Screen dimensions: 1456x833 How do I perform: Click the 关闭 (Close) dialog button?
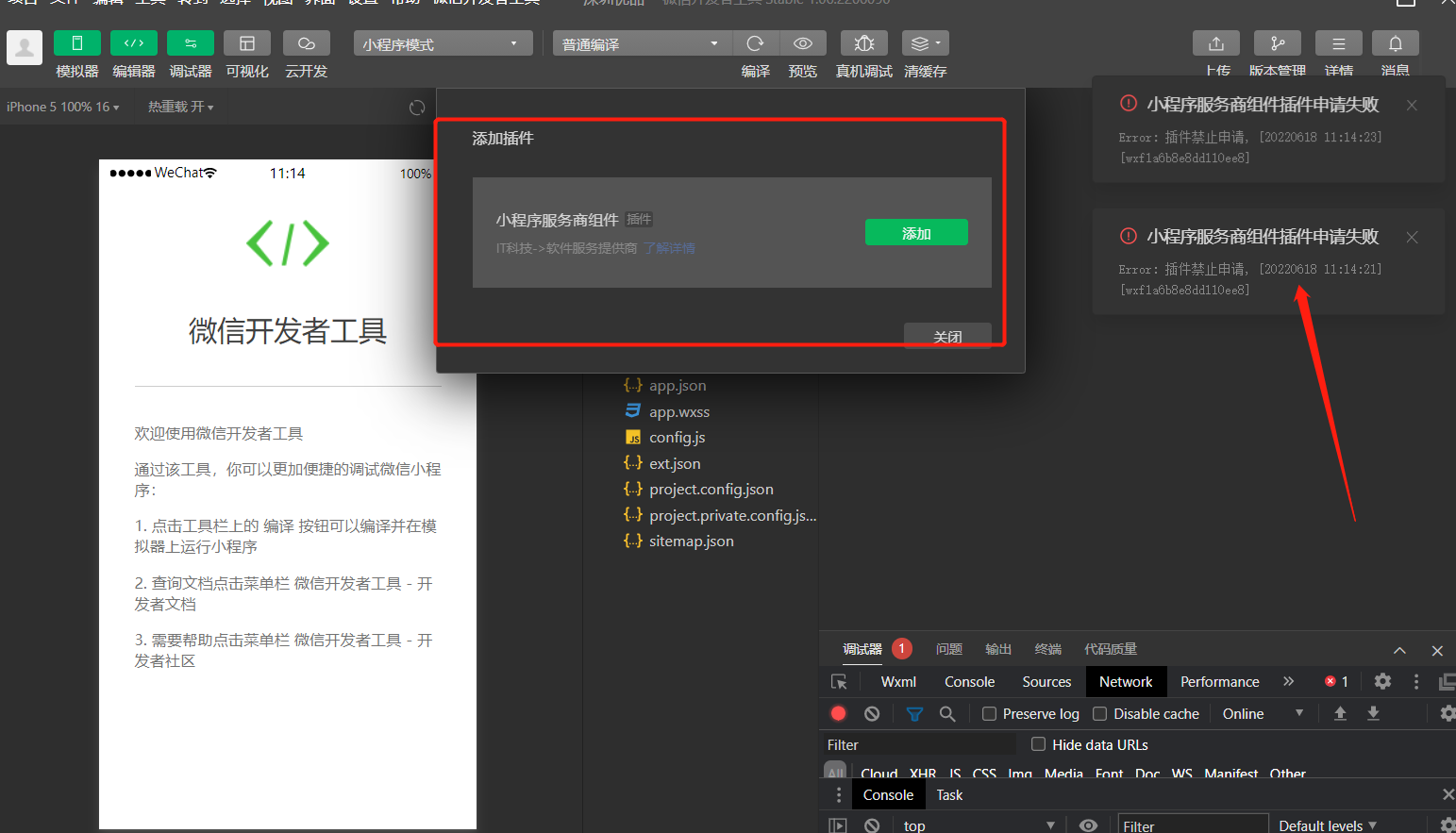click(x=947, y=336)
